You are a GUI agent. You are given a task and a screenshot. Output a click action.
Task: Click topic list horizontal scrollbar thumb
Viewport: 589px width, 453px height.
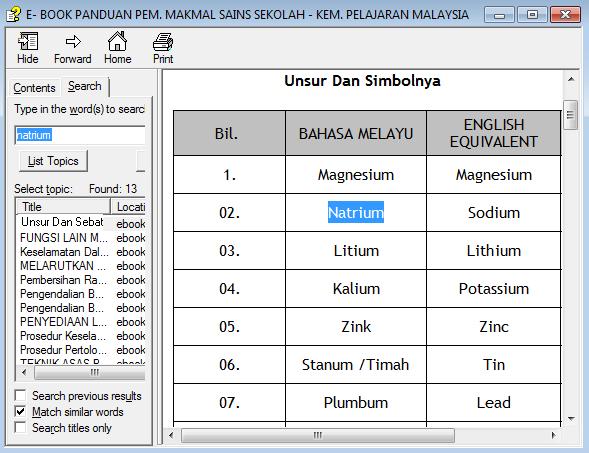tap(90, 373)
